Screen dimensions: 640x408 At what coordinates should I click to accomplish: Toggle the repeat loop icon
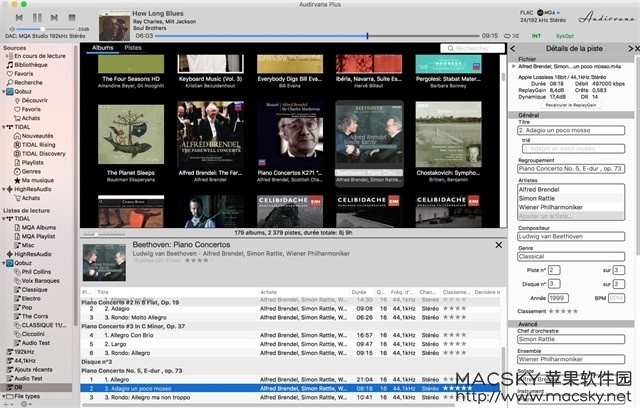(x=508, y=36)
